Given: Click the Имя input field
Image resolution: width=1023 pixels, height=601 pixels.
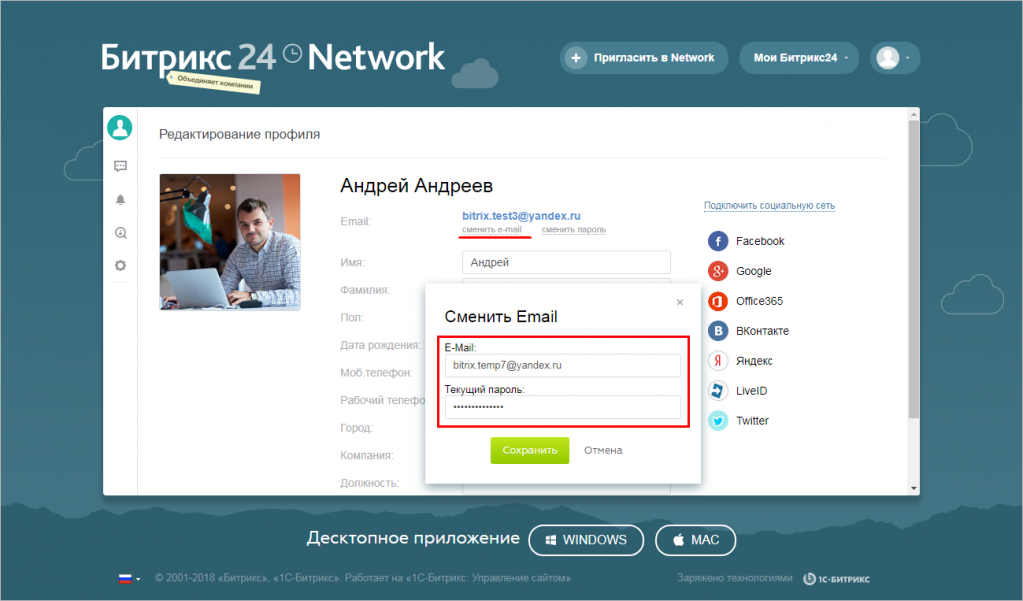Looking at the screenshot, I should 566,262.
